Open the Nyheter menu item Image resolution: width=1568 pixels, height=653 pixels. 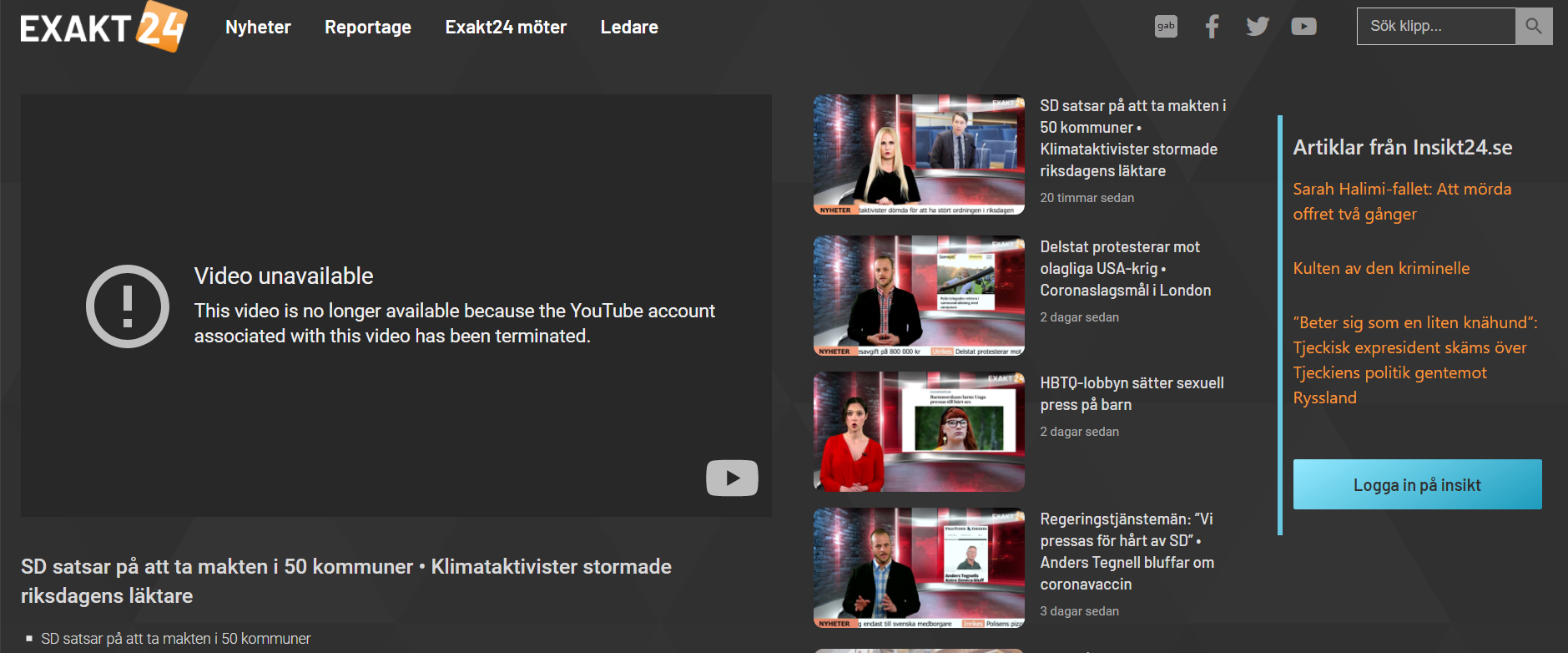point(258,28)
